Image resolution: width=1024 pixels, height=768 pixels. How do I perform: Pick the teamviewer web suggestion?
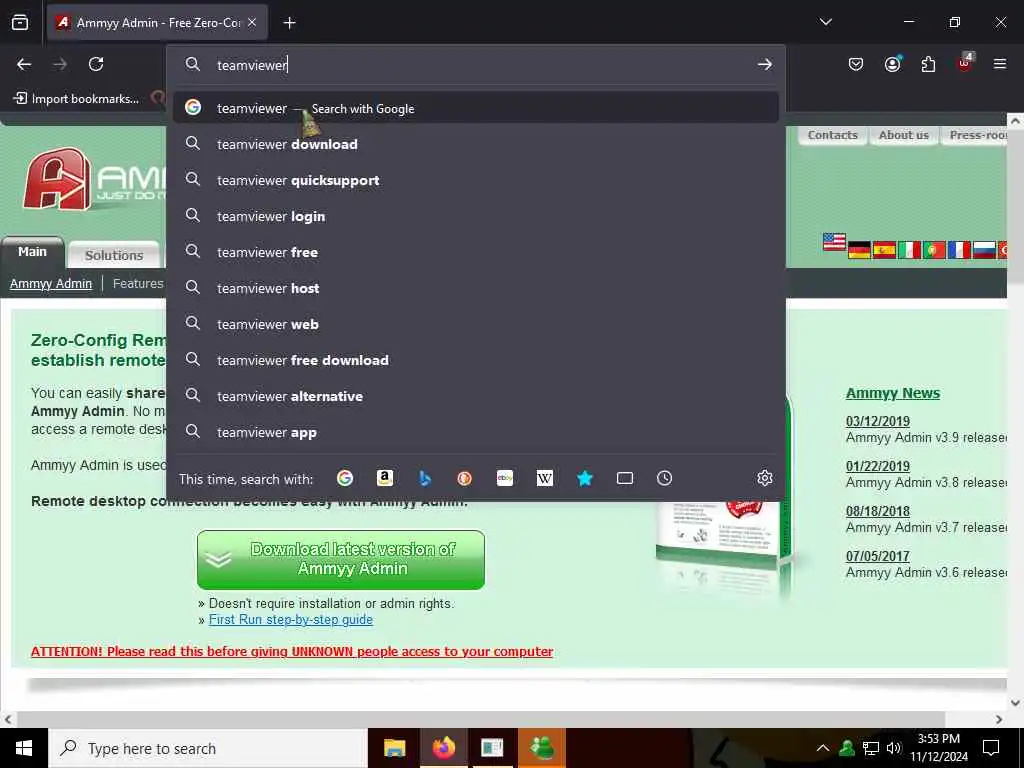[475, 324]
